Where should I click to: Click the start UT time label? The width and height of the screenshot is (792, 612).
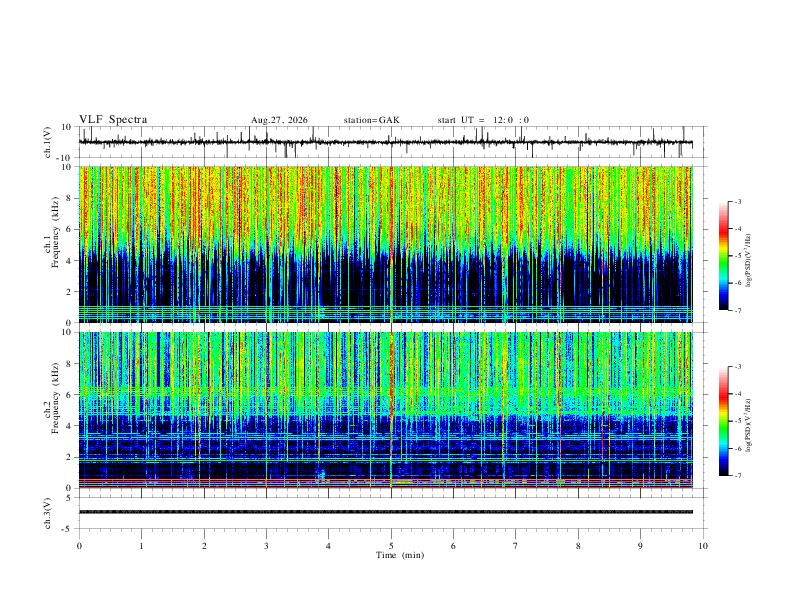click(483, 120)
